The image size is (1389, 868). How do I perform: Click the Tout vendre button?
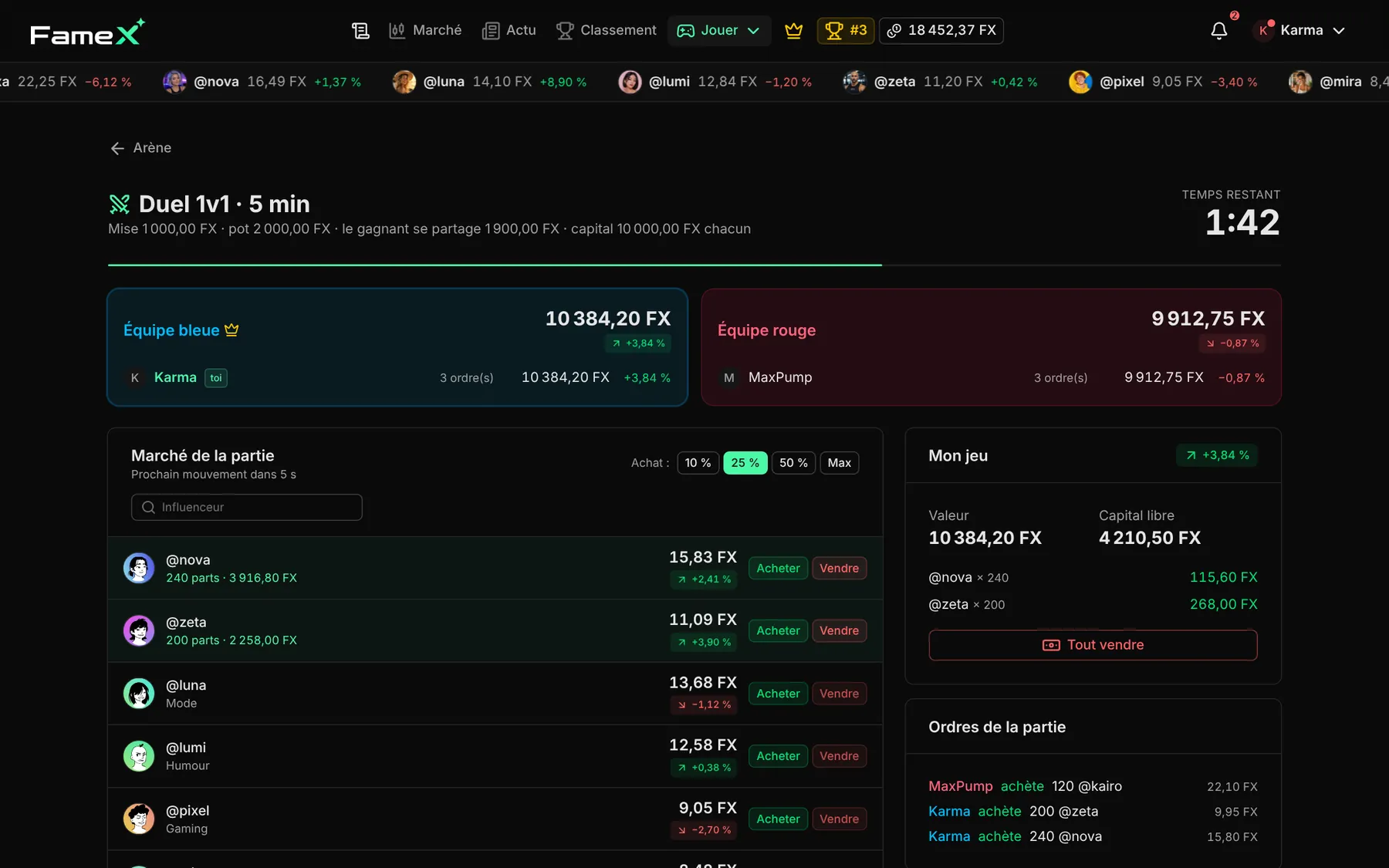click(1093, 645)
